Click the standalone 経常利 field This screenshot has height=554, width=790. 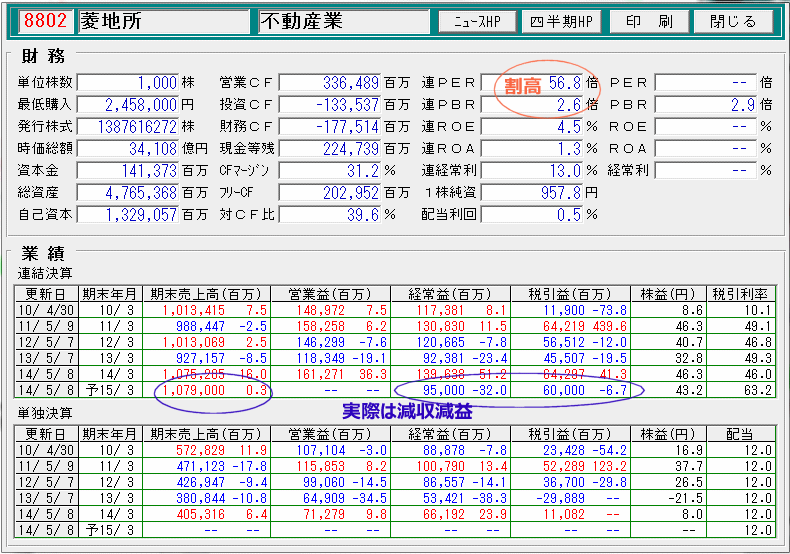point(706,171)
